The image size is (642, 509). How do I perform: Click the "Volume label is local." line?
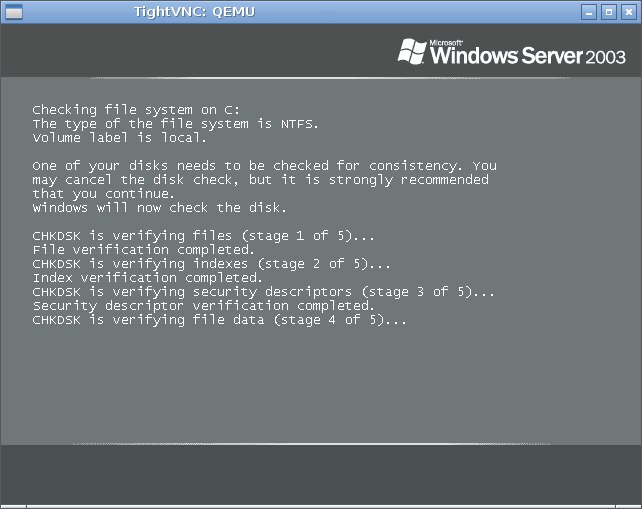[120, 138]
